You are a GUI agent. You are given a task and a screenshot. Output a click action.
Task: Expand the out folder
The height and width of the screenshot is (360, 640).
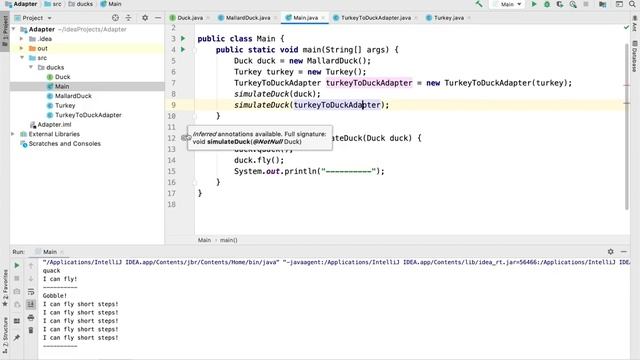(22, 48)
